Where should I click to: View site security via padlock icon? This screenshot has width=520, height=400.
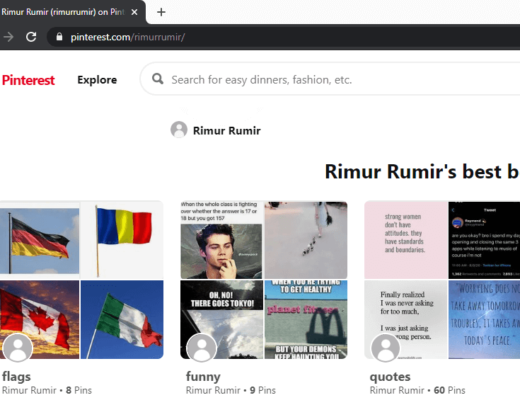pos(59,37)
